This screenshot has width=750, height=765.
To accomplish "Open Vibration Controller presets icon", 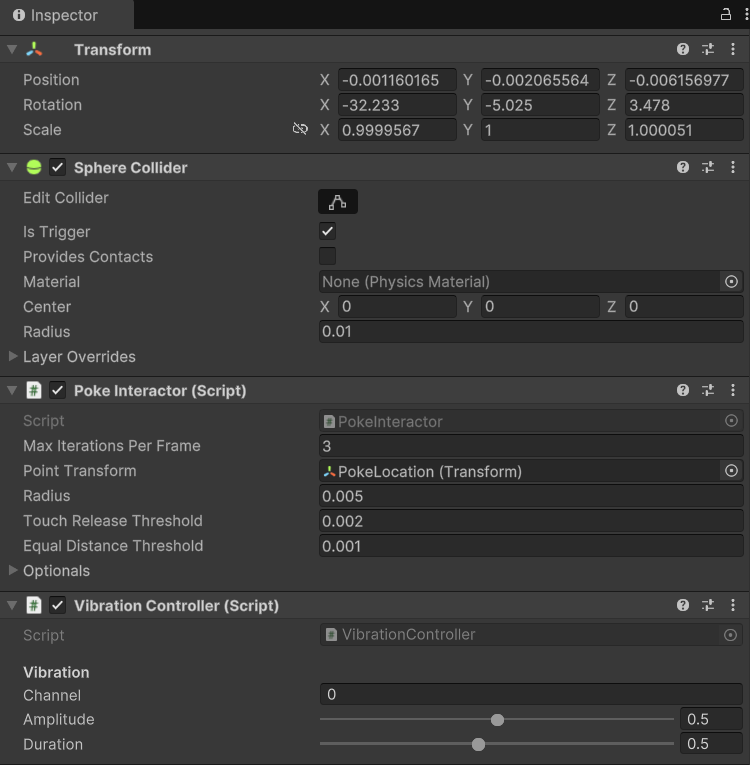I will click(708, 605).
